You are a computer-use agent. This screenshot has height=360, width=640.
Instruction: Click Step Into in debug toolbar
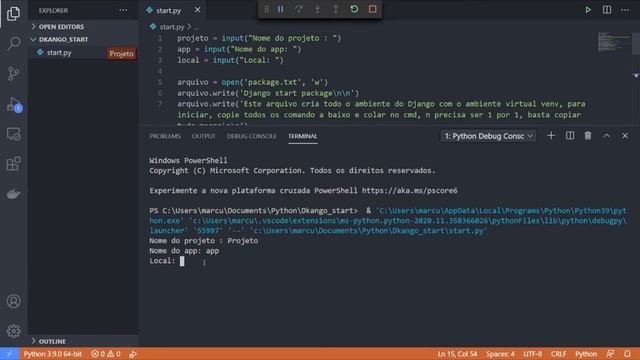317,9
